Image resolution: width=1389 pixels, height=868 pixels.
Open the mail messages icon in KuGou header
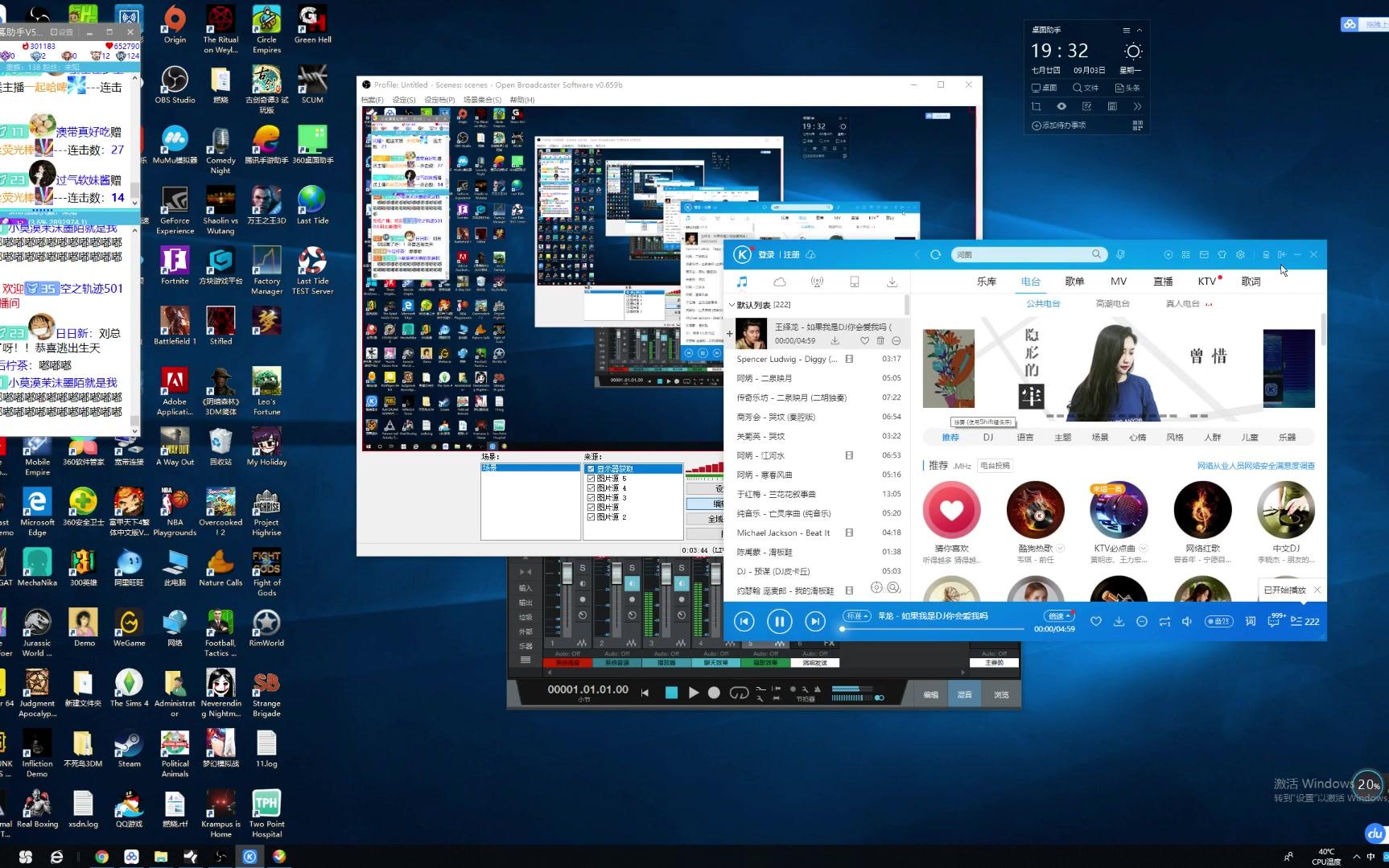[1204, 254]
